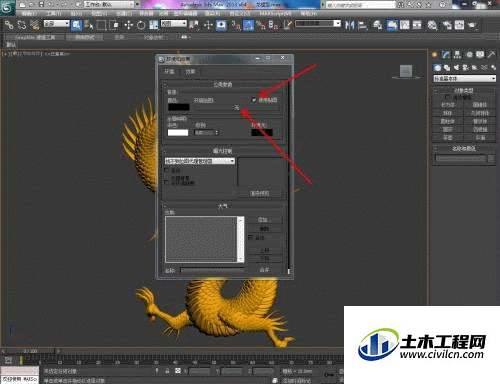Toggle the Angle Snap icon
Screen dimensions: 500x384
click(248, 25)
